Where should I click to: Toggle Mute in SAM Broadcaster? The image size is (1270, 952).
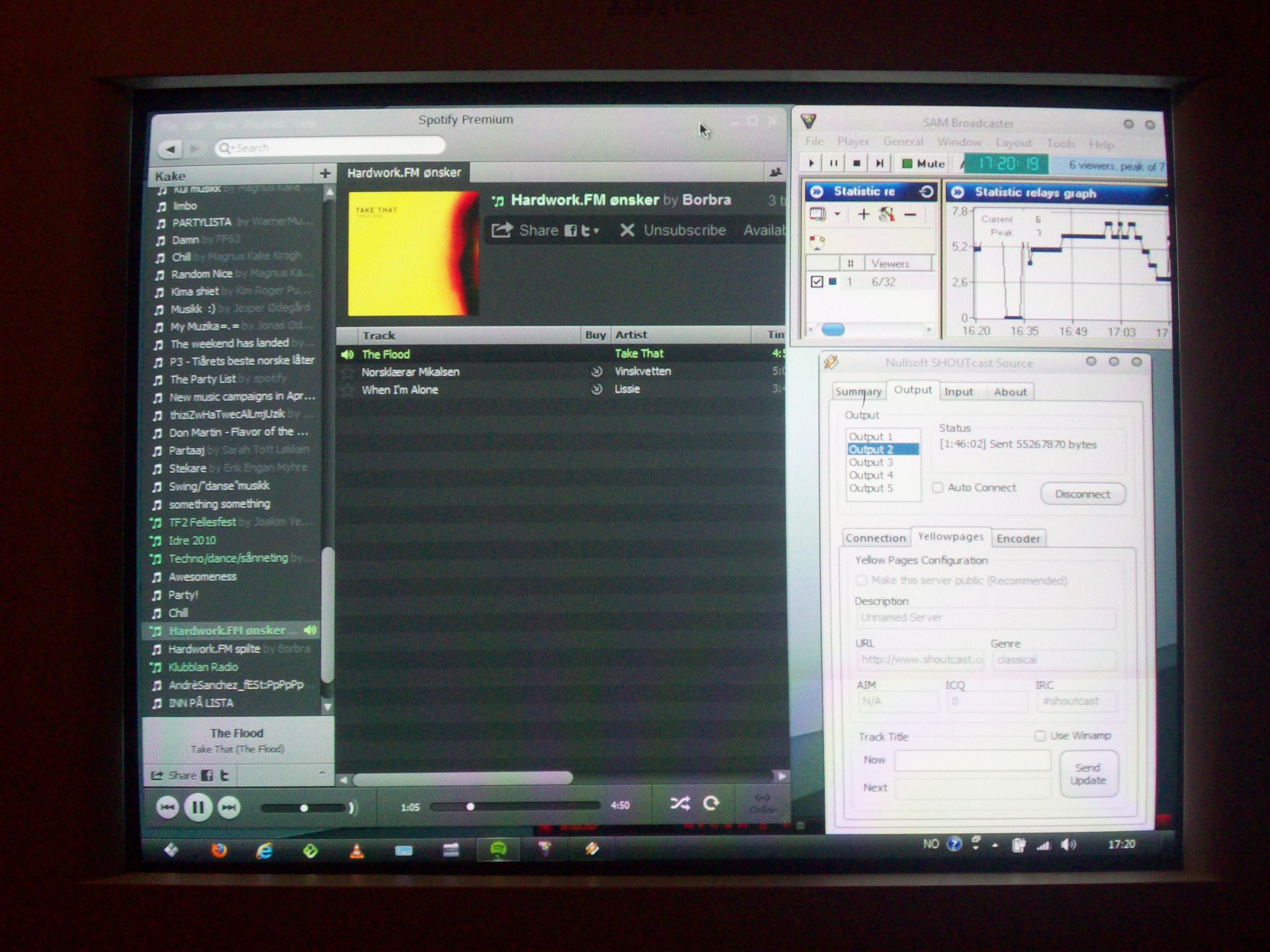(923, 164)
